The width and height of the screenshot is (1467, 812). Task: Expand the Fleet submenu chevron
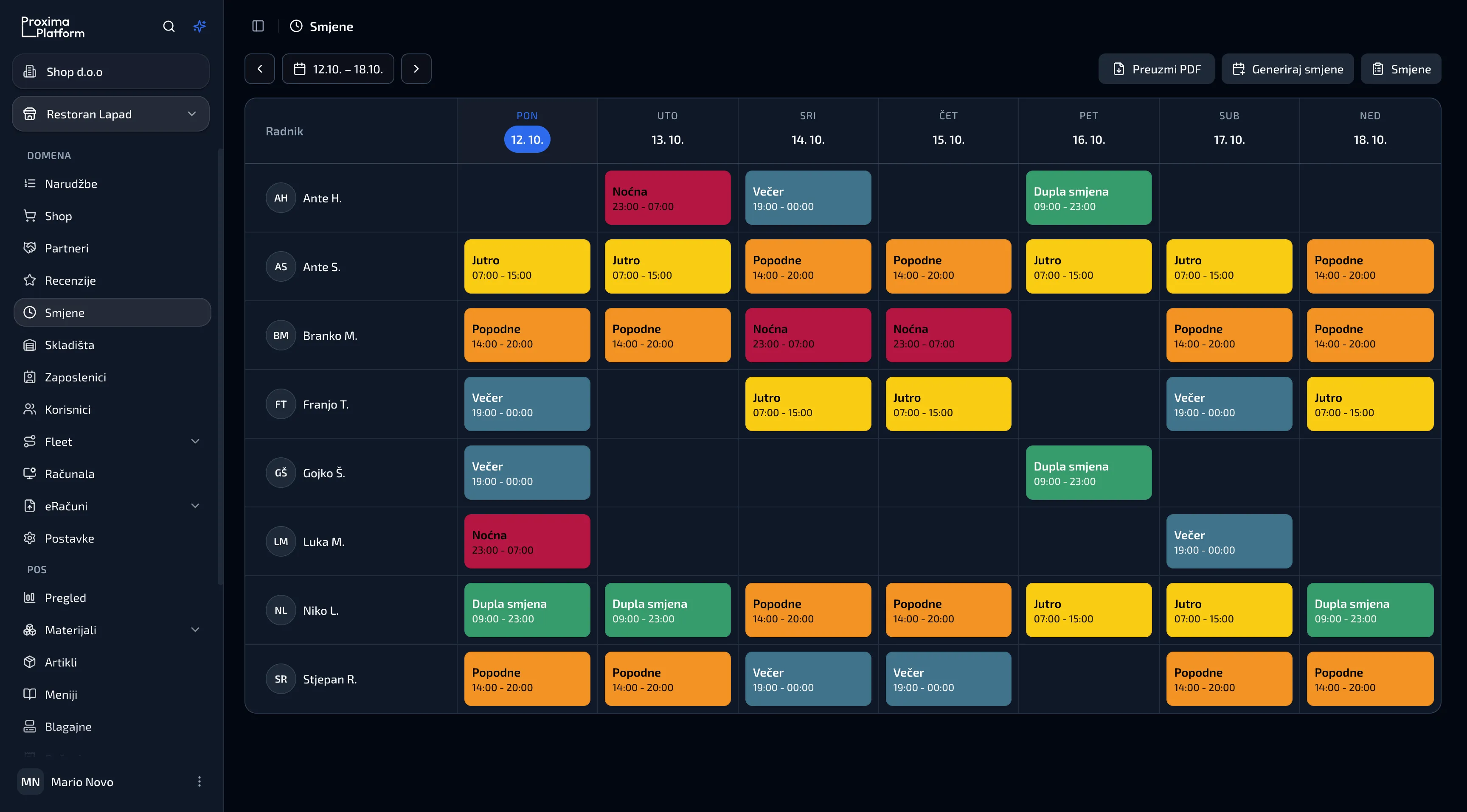point(195,442)
